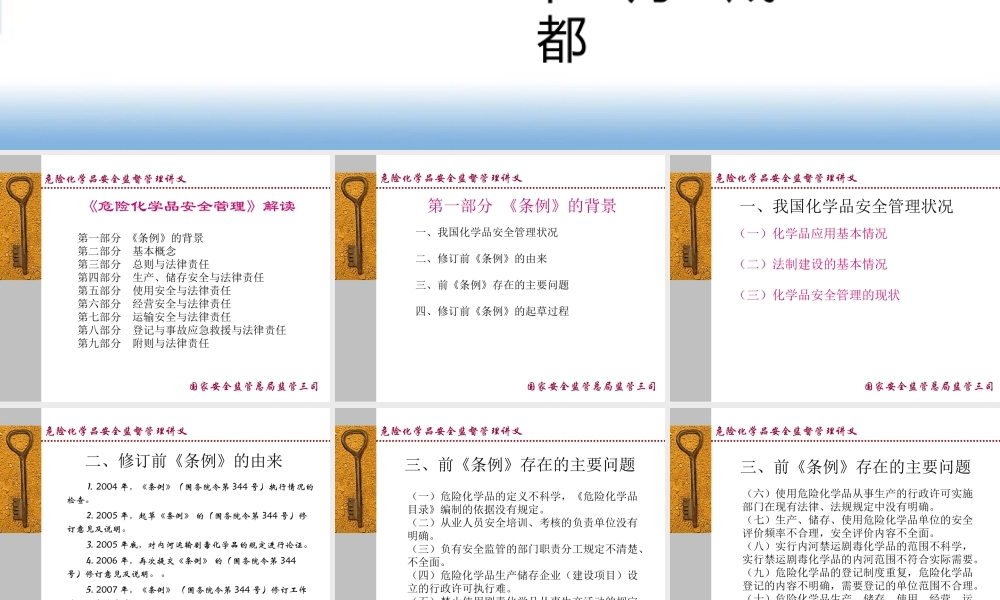Click the 1. 2004年 revision history line

pos(190,493)
